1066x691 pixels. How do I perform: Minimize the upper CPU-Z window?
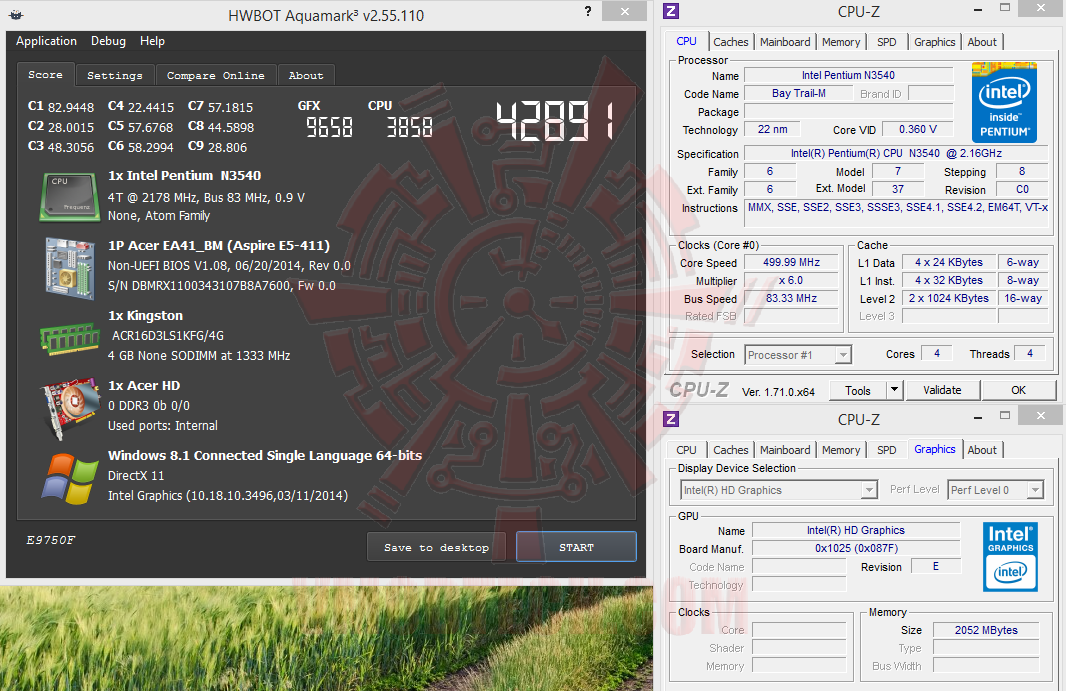(978, 10)
